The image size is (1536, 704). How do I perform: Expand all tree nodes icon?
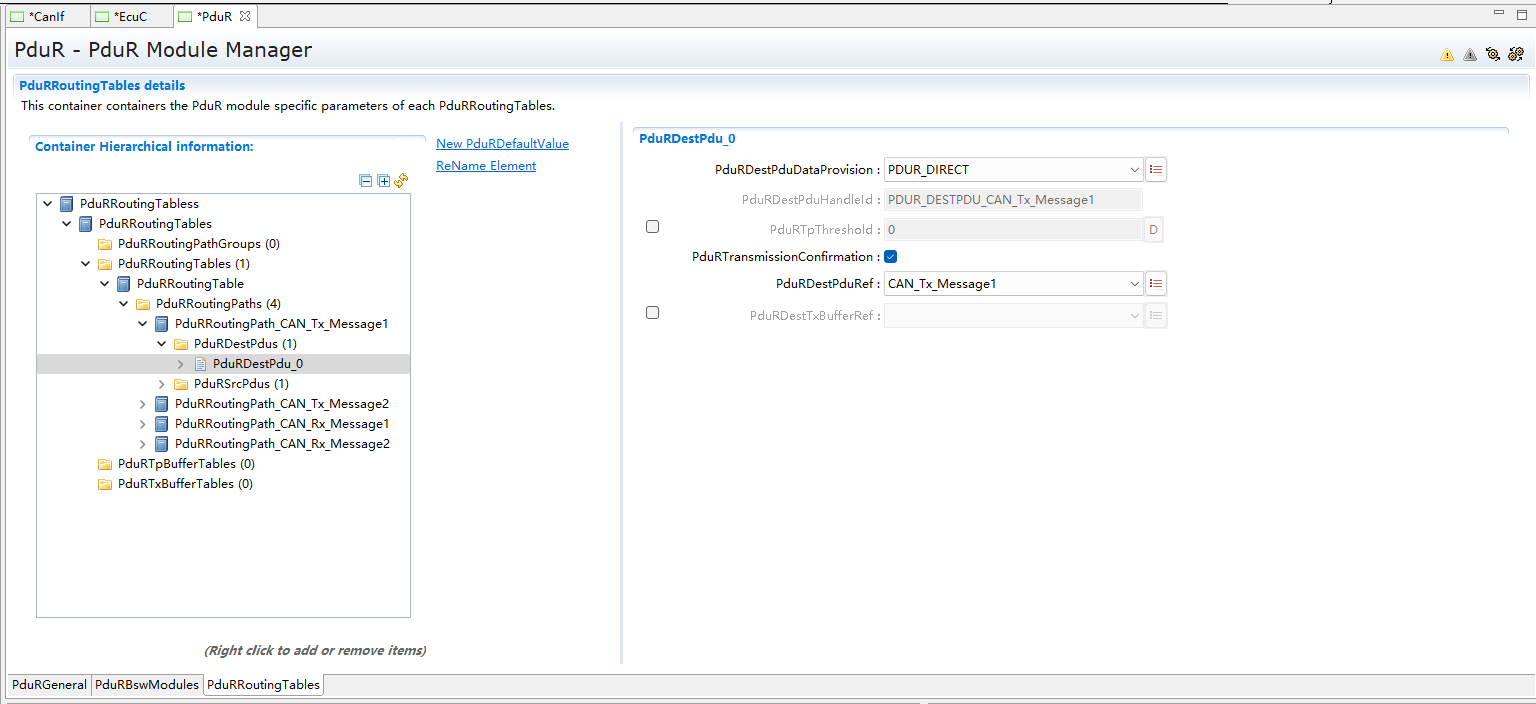[x=383, y=181]
